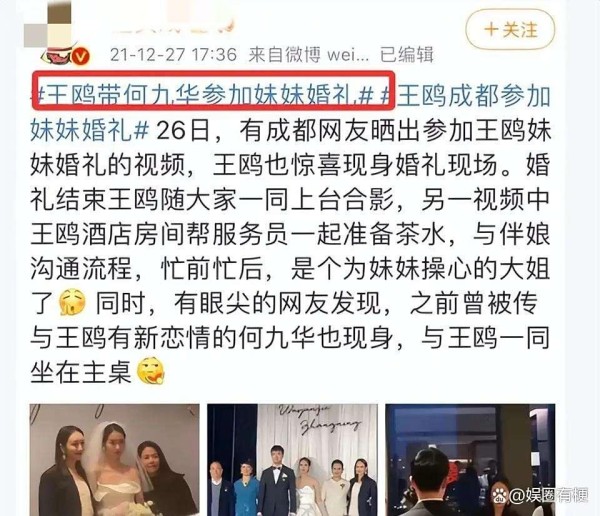Follow the poster with the +关注 button
Viewport: 600px width, 516px height.
(510, 29)
